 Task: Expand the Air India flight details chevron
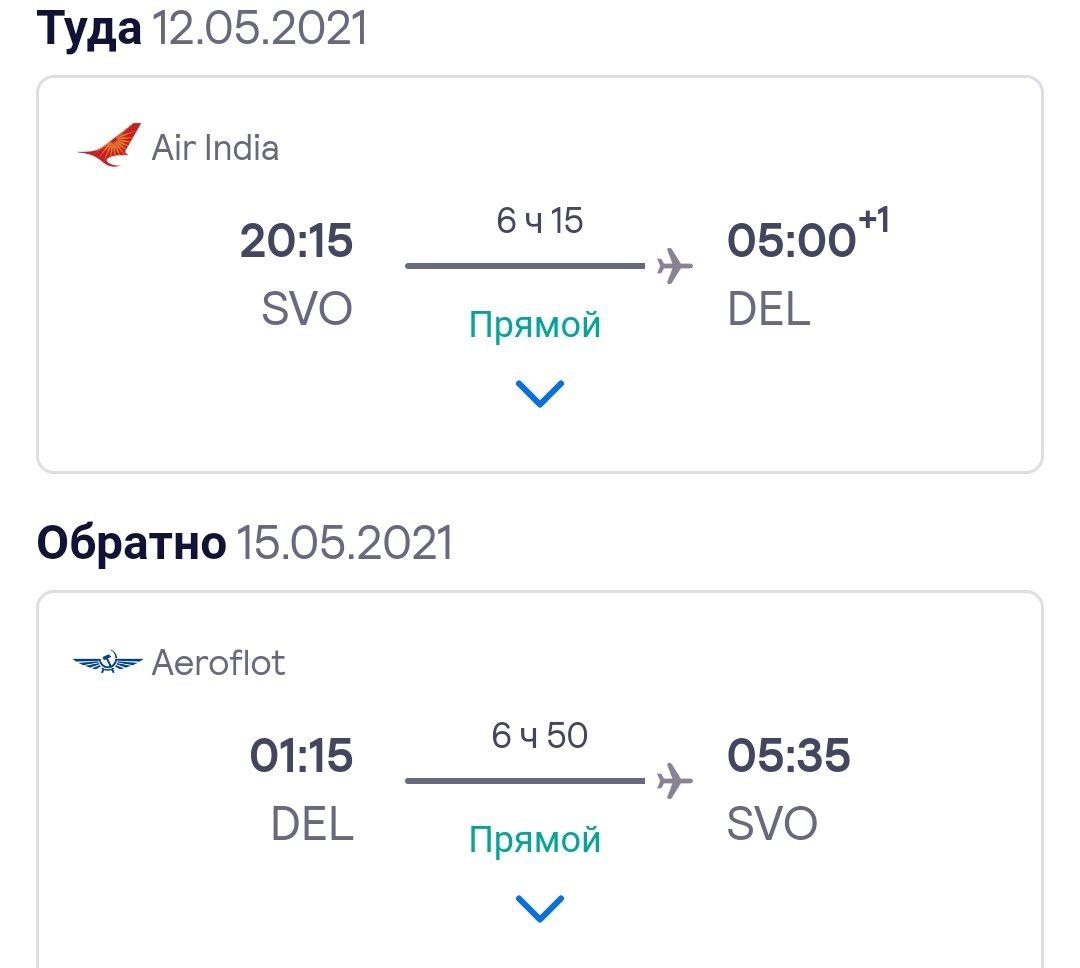tap(540, 393)
